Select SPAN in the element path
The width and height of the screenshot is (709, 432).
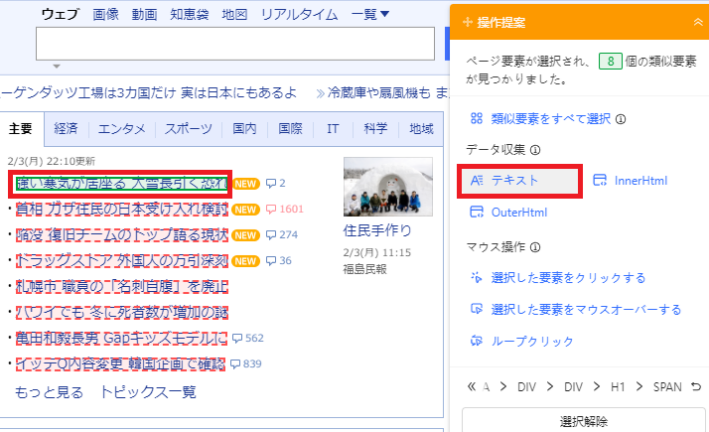click(667, 387)
